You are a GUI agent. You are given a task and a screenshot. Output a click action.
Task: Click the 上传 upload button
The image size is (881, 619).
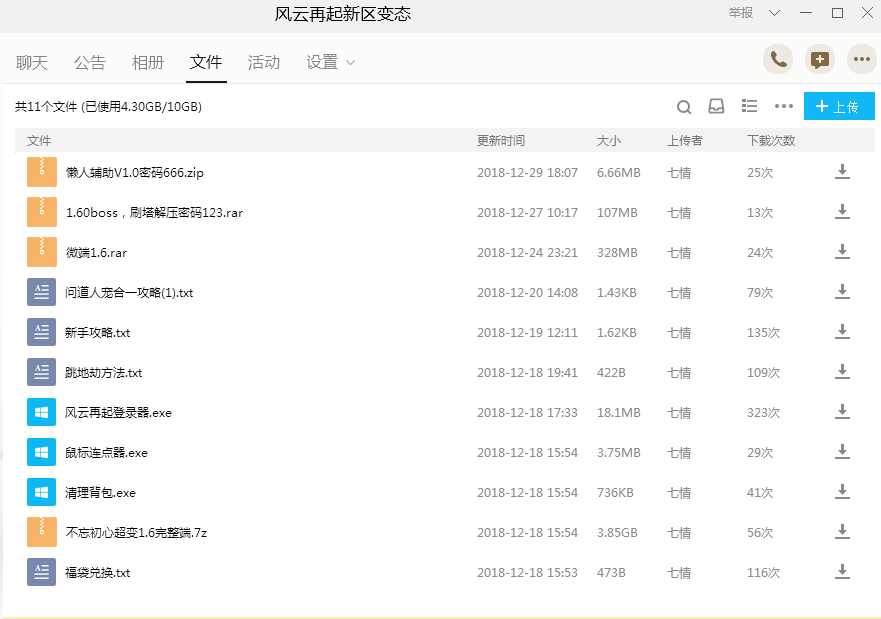tap(838, 107)
